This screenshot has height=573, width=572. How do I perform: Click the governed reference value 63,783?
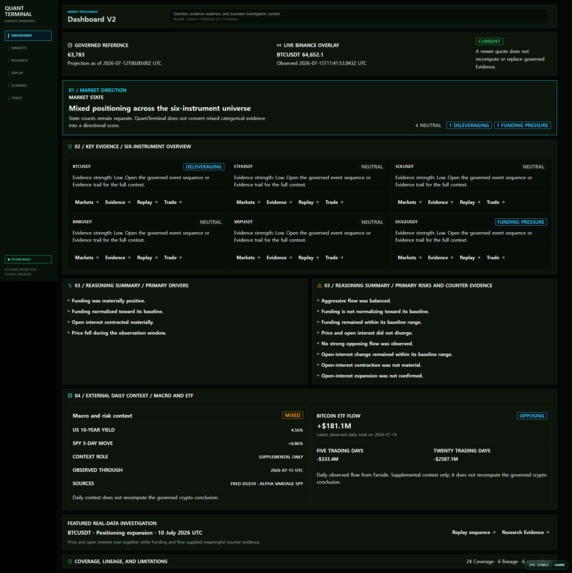coord(76,55)
